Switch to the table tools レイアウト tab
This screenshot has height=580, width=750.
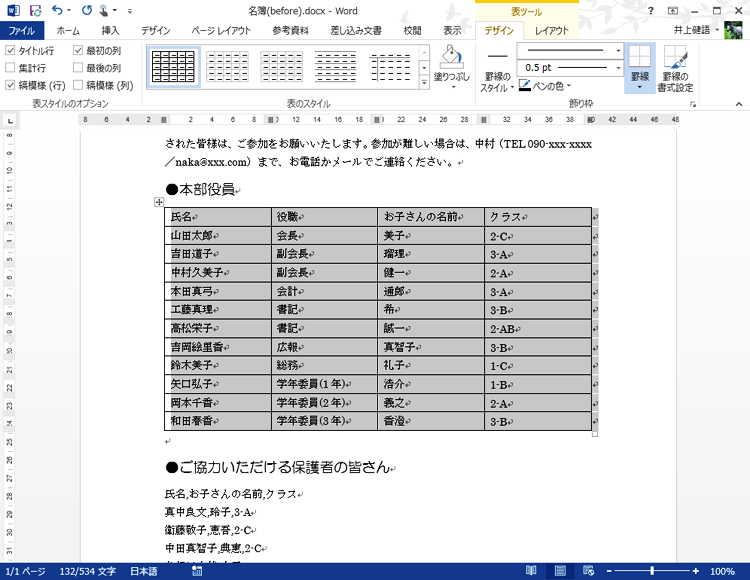coord(551,31)
